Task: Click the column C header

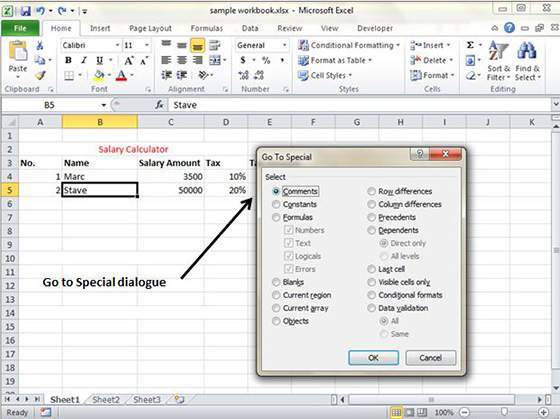Action: [171, 122]
